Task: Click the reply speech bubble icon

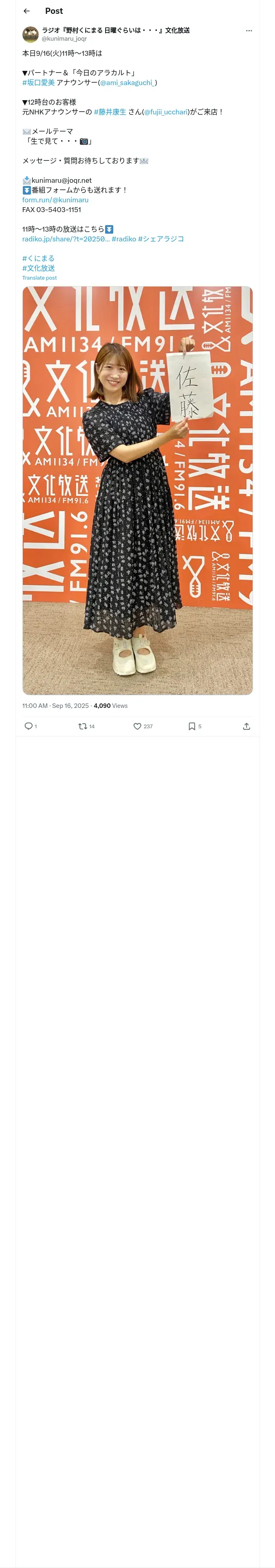Action: pyautogui.click(x=29, y=726)
